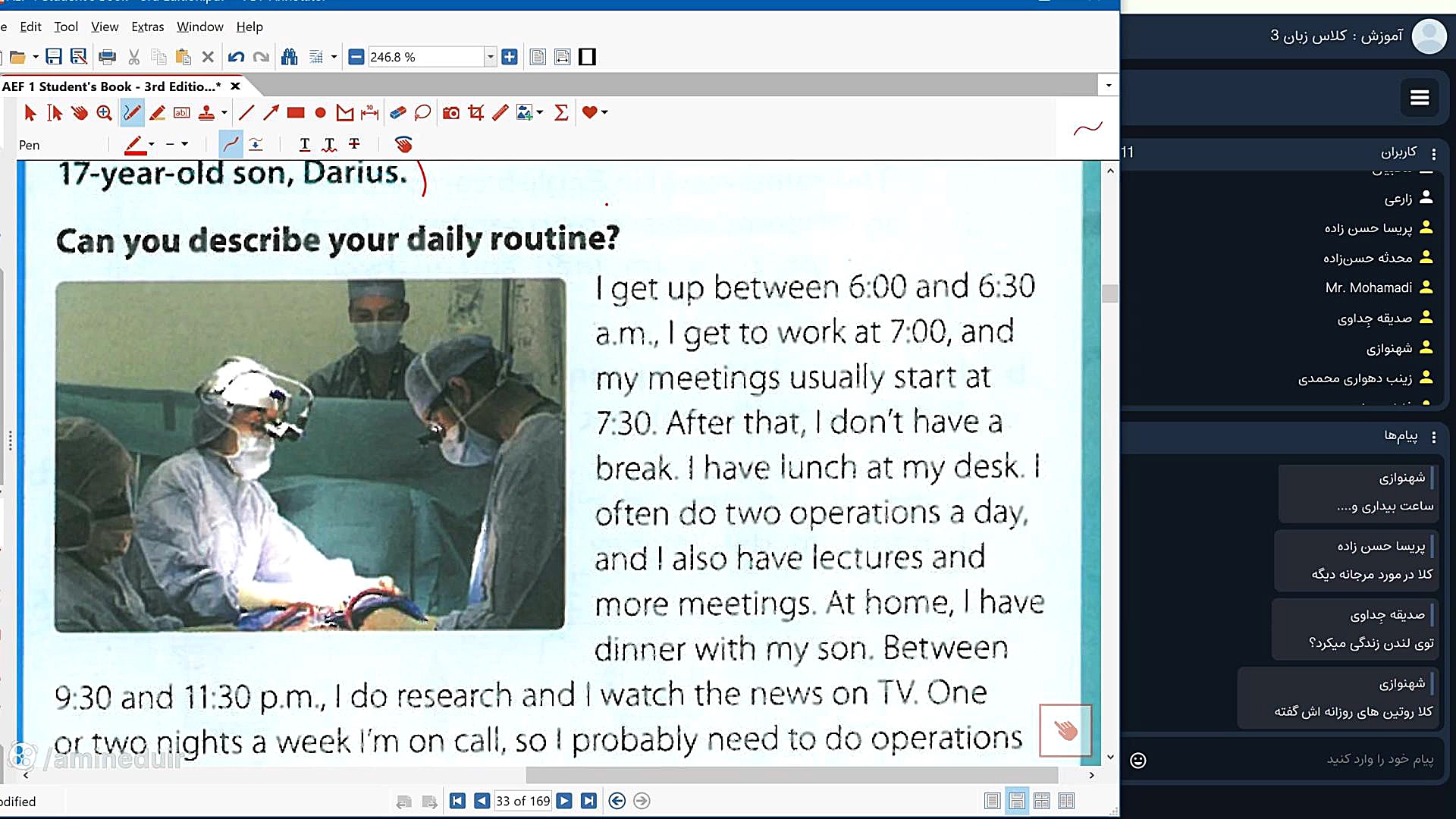Expand pen color dropdown arrow
Image resolution: width=1456 pixels, height=819 pixels.
tap(152, 144)
